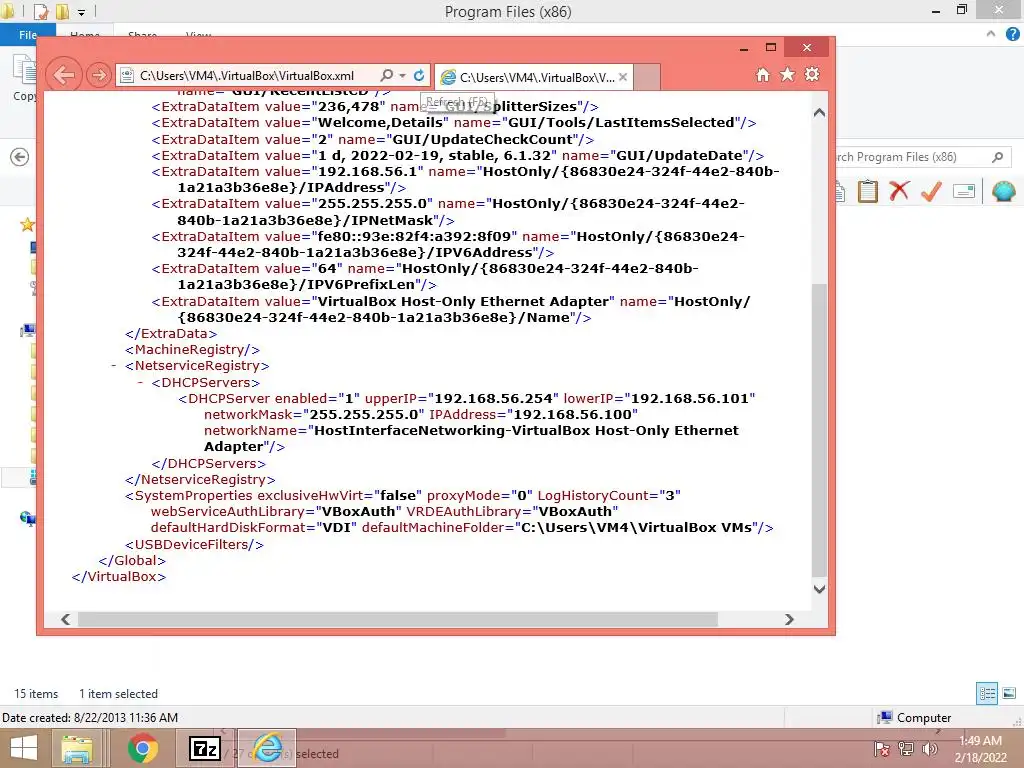
Task: Open a new tab in Internet Explorer
Action: [x=647, y=77]
